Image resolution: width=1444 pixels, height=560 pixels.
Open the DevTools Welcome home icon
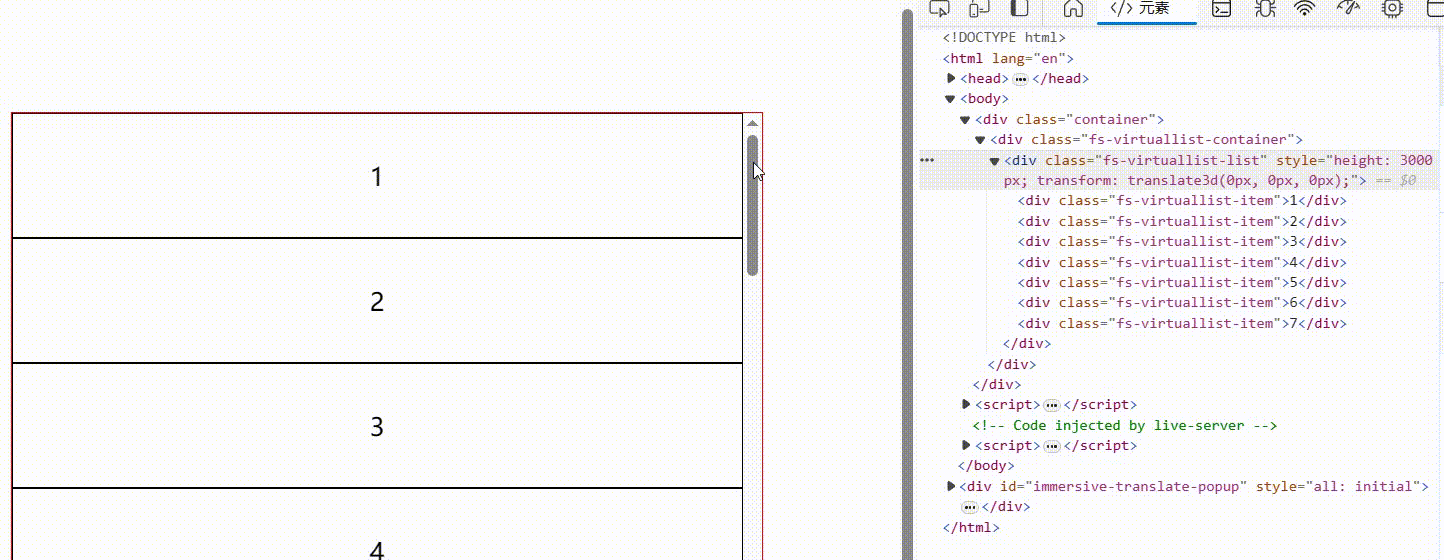[1073, 9]
